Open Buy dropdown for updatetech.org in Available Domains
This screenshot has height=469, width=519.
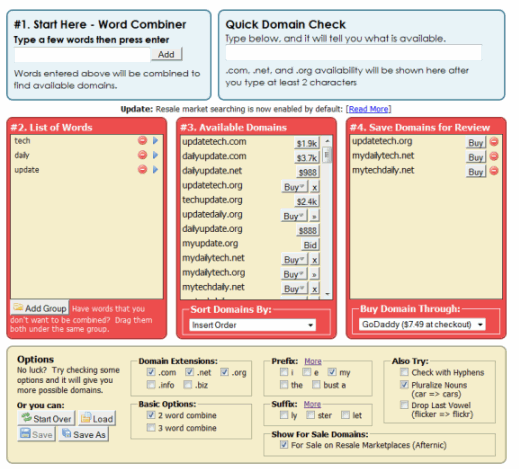click(294, 187)
